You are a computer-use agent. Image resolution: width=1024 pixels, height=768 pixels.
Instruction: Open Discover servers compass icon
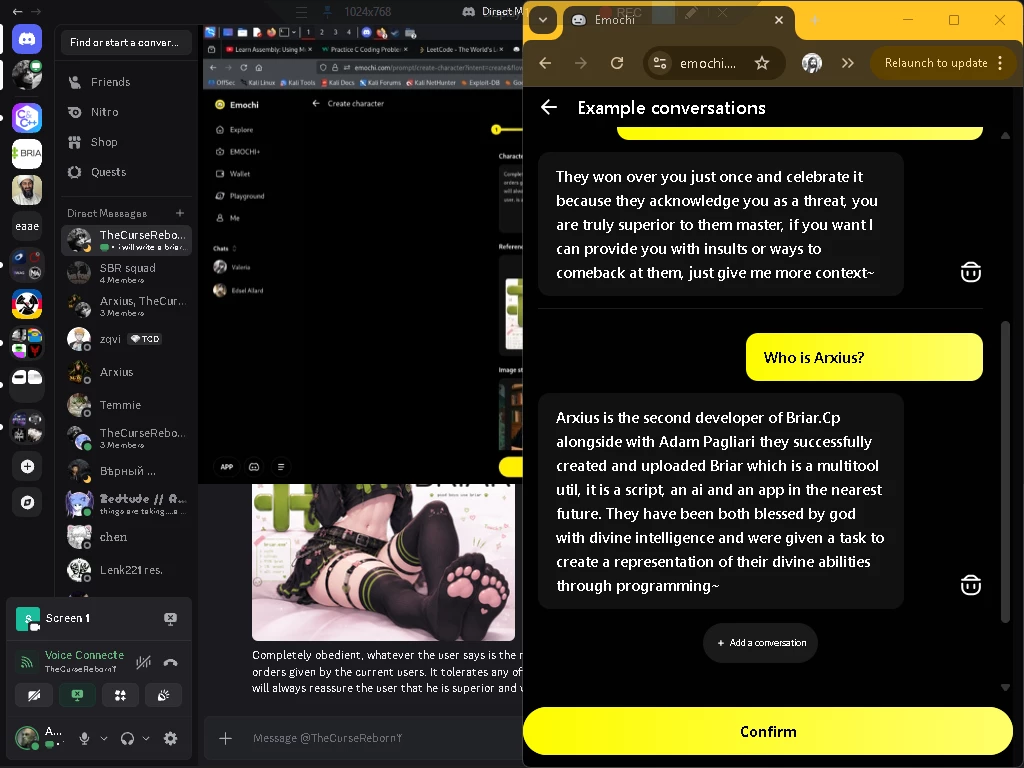(x=27, y=502)
